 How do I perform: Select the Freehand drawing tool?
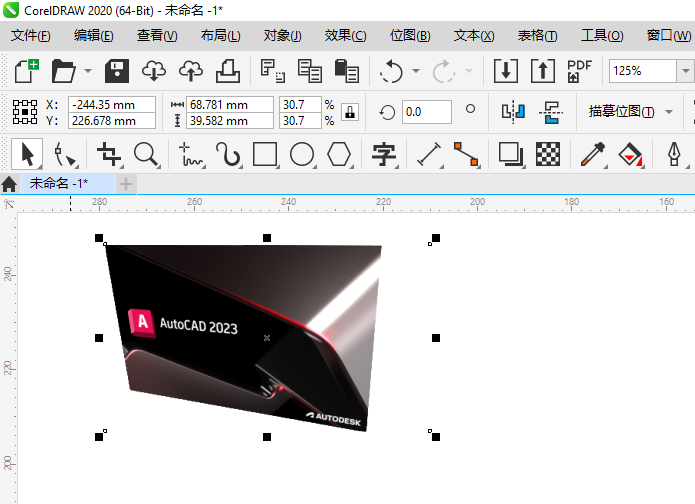pos(191,154)
